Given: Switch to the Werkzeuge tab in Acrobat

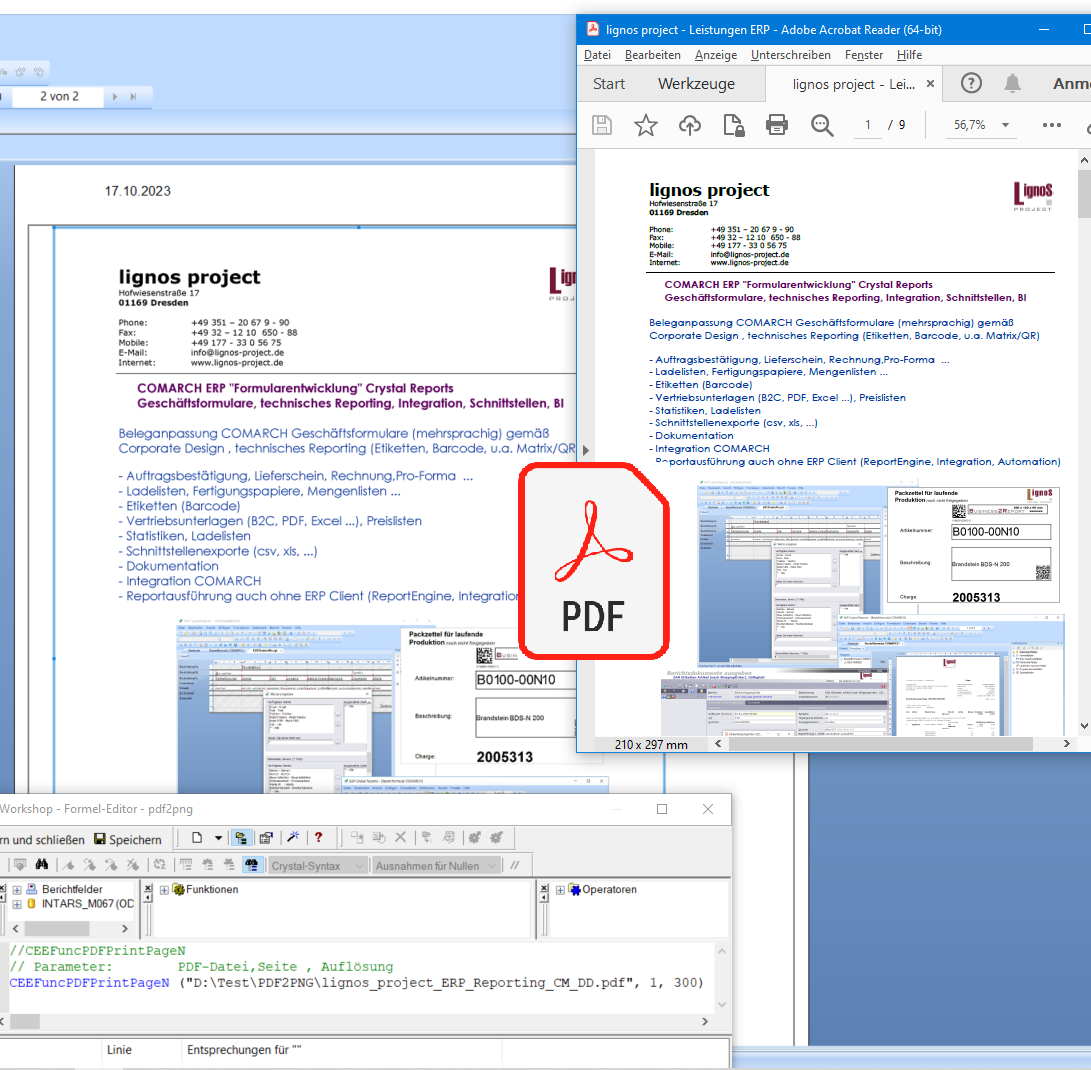Looking at the screenshot, I should coord(696,83).
